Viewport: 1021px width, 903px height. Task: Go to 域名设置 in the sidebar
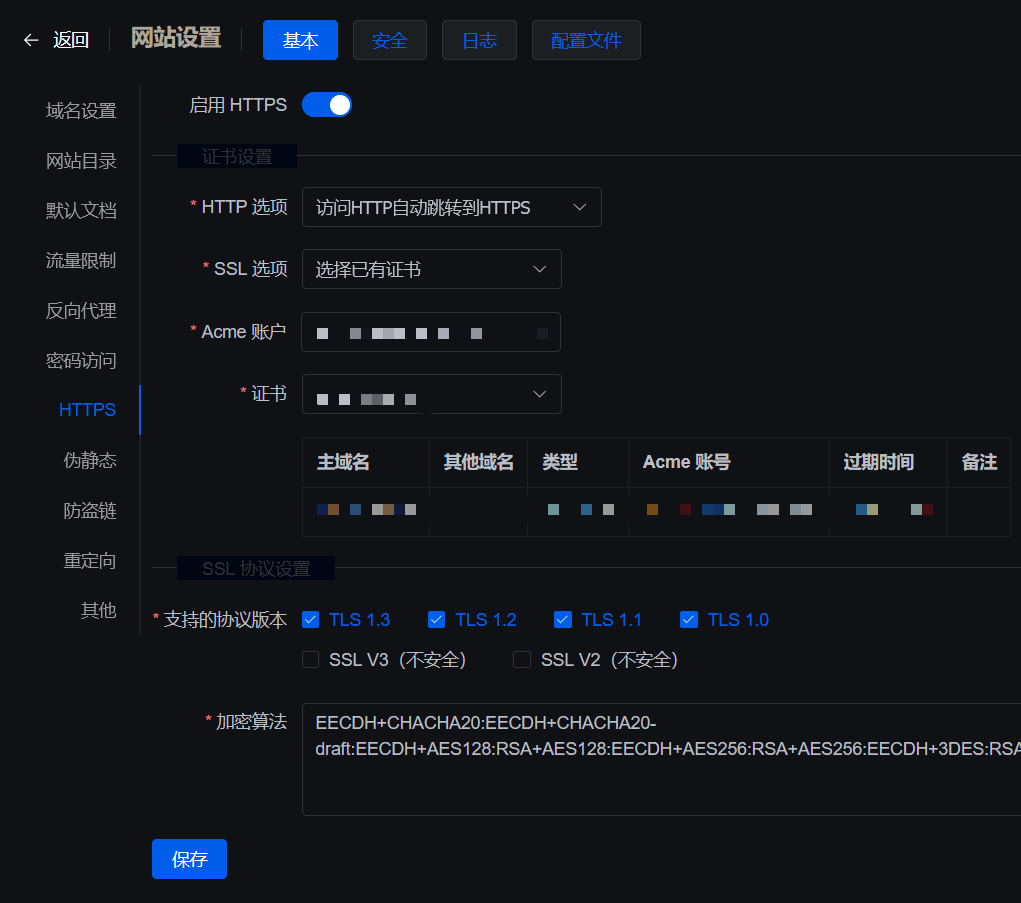click(x=81, y=111)
